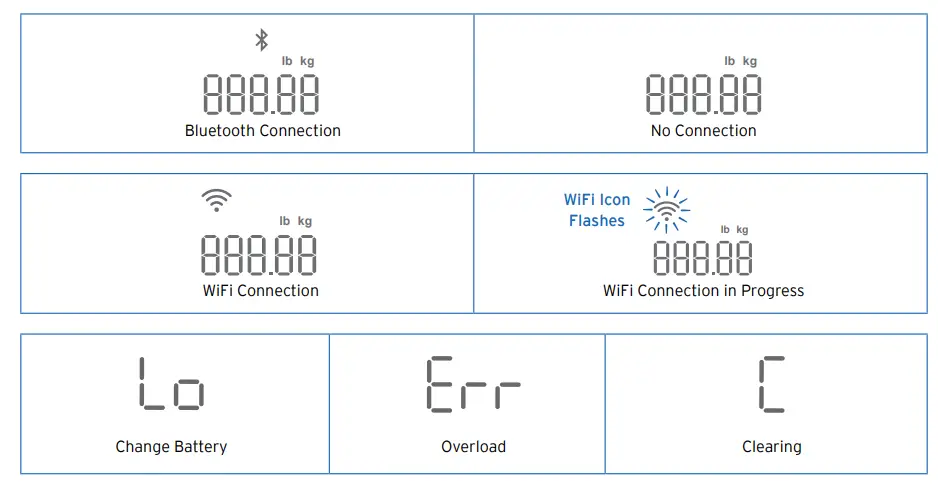Click the No Connection label

[704, 131]
